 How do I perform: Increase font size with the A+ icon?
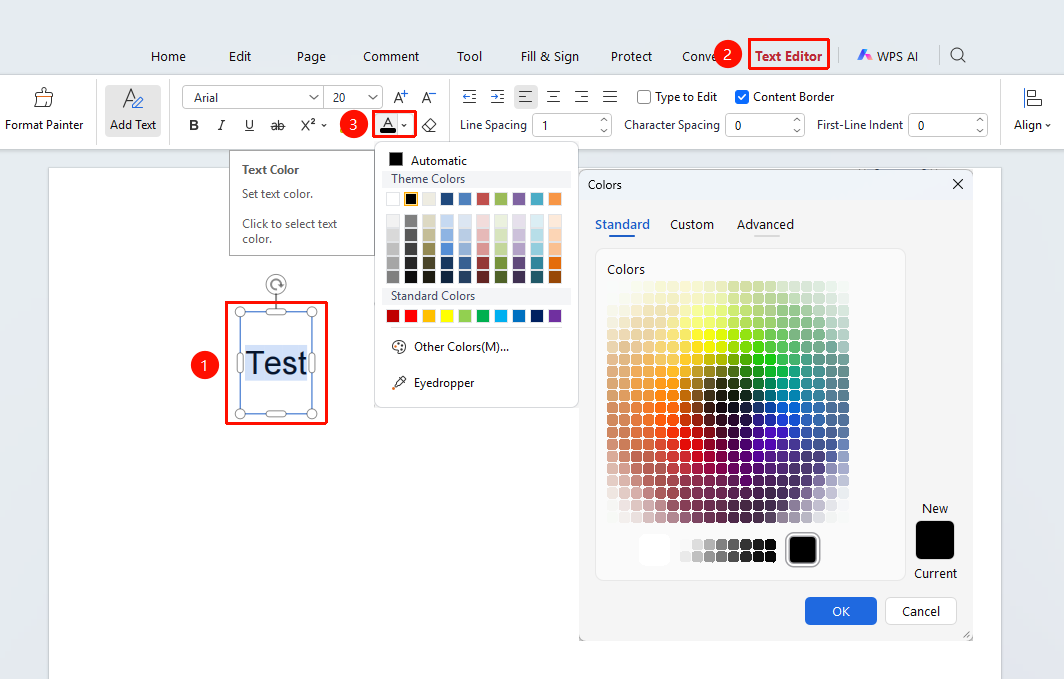point(400,97)
